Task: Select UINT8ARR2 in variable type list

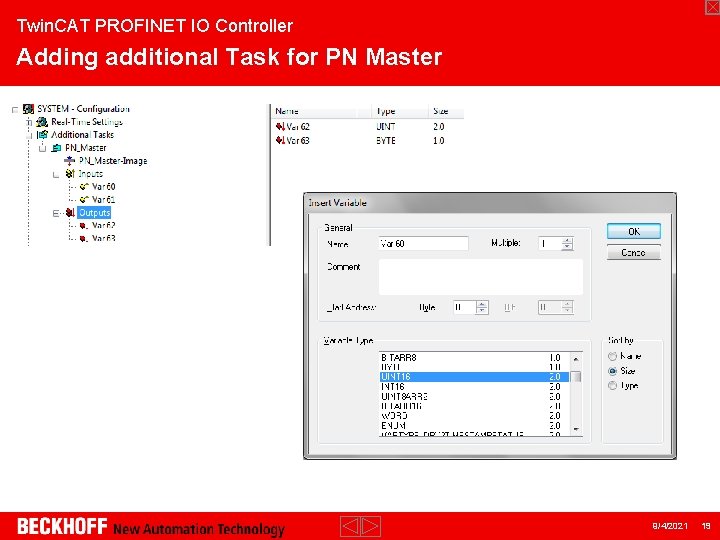Action: (x=474, y=396)
